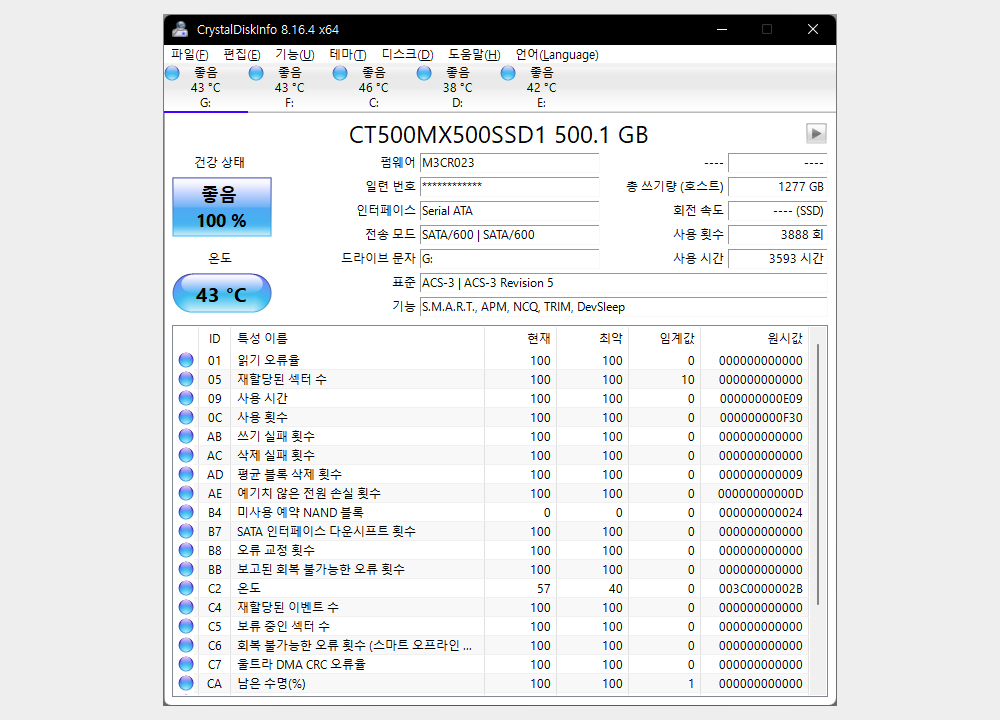
Task: Click the 최악 column header
Action: pos(610,339)
